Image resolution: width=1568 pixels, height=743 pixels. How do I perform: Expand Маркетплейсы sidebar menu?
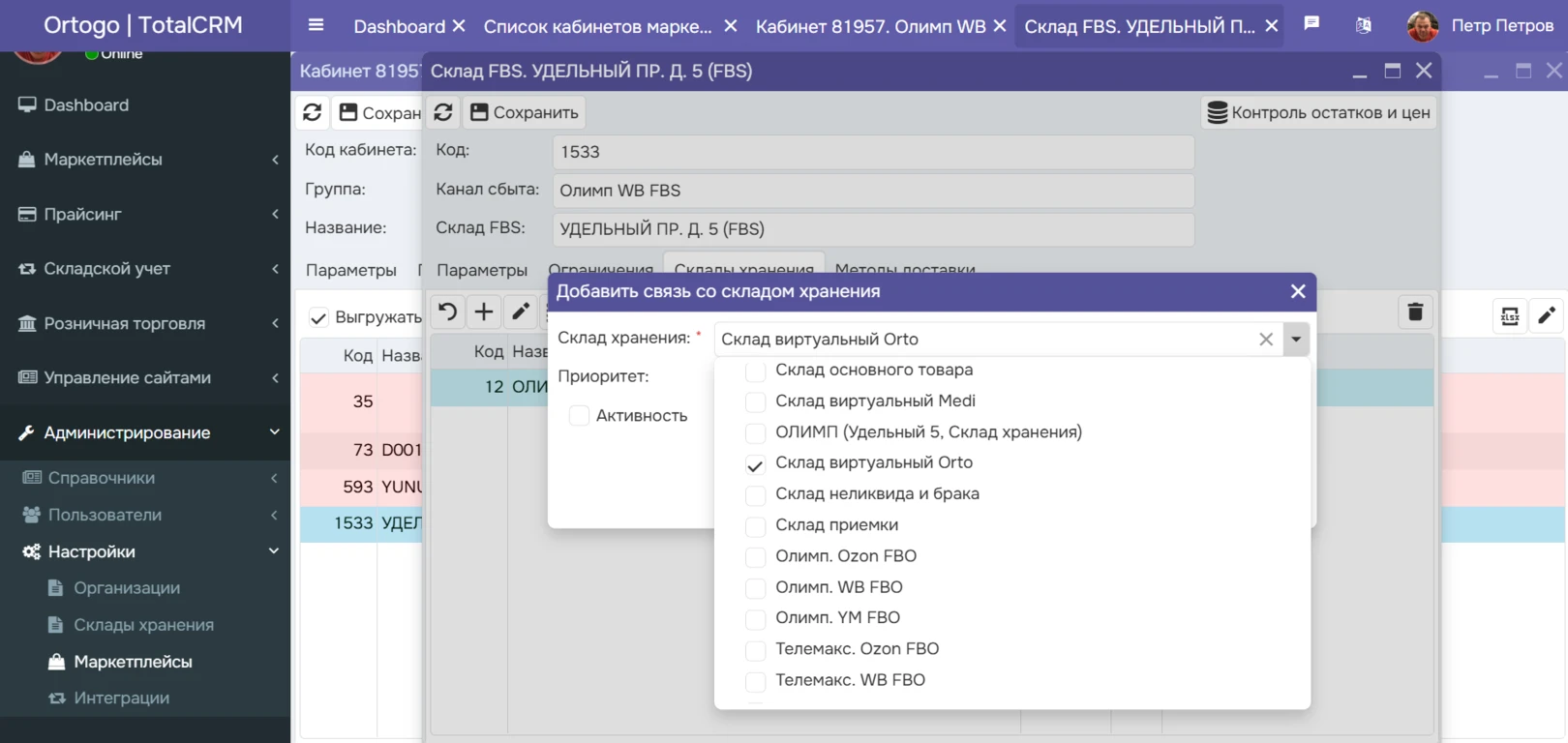(145, 160)
